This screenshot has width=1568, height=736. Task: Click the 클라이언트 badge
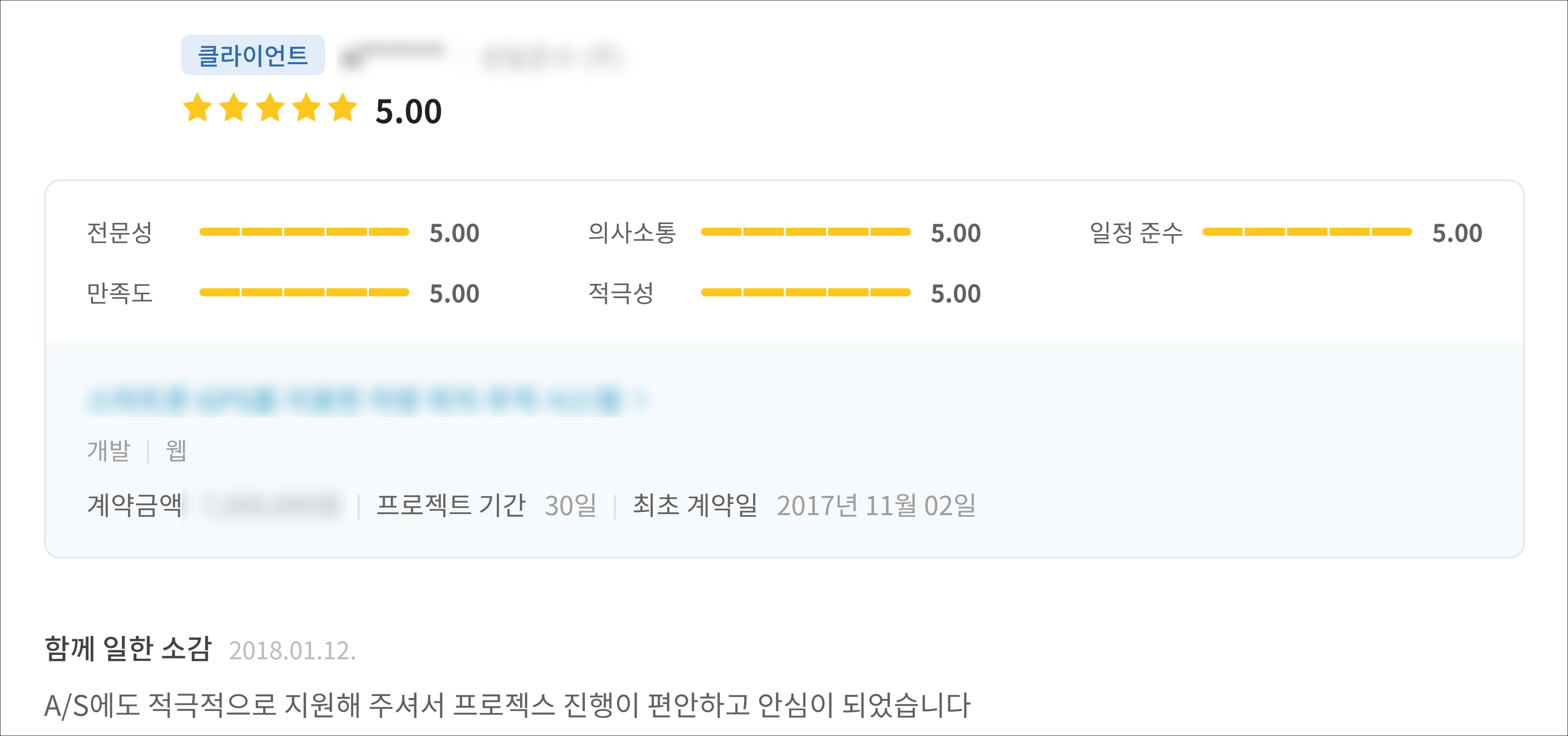pos(253,55)
